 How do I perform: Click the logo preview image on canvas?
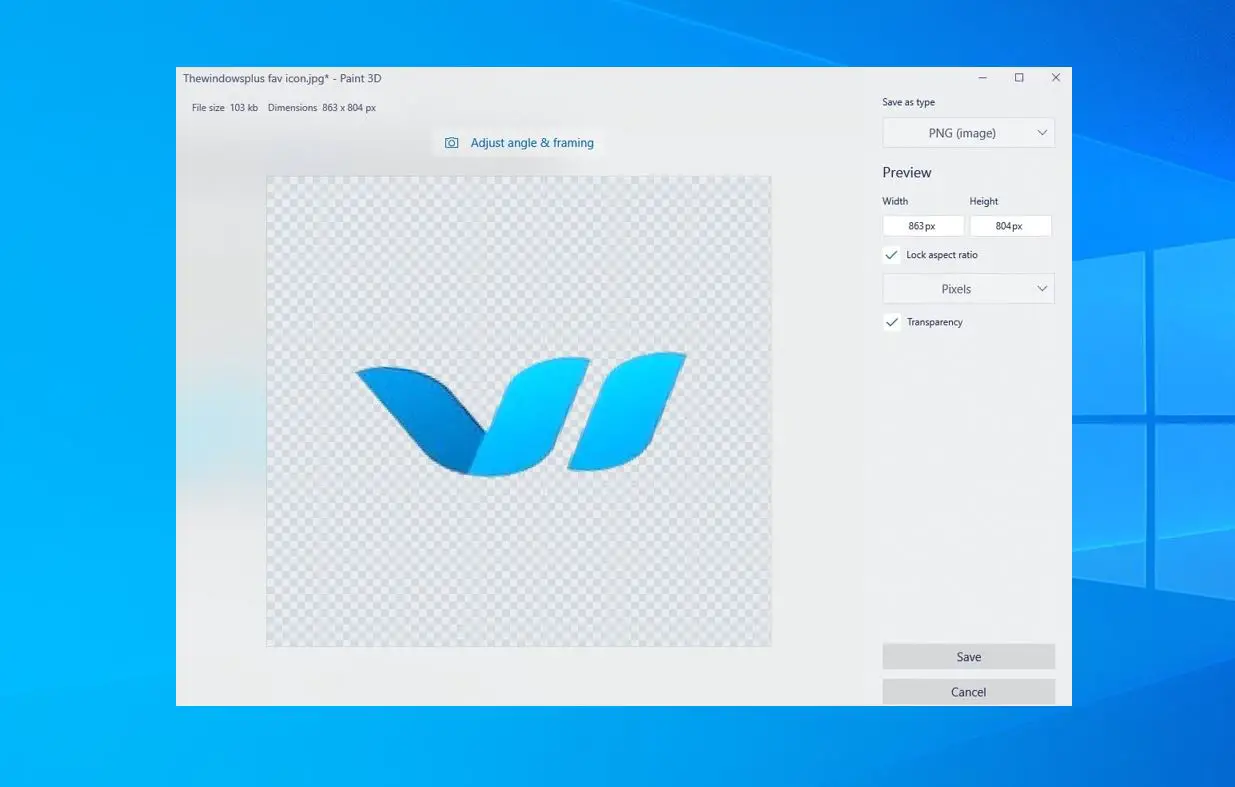point(519,411)
